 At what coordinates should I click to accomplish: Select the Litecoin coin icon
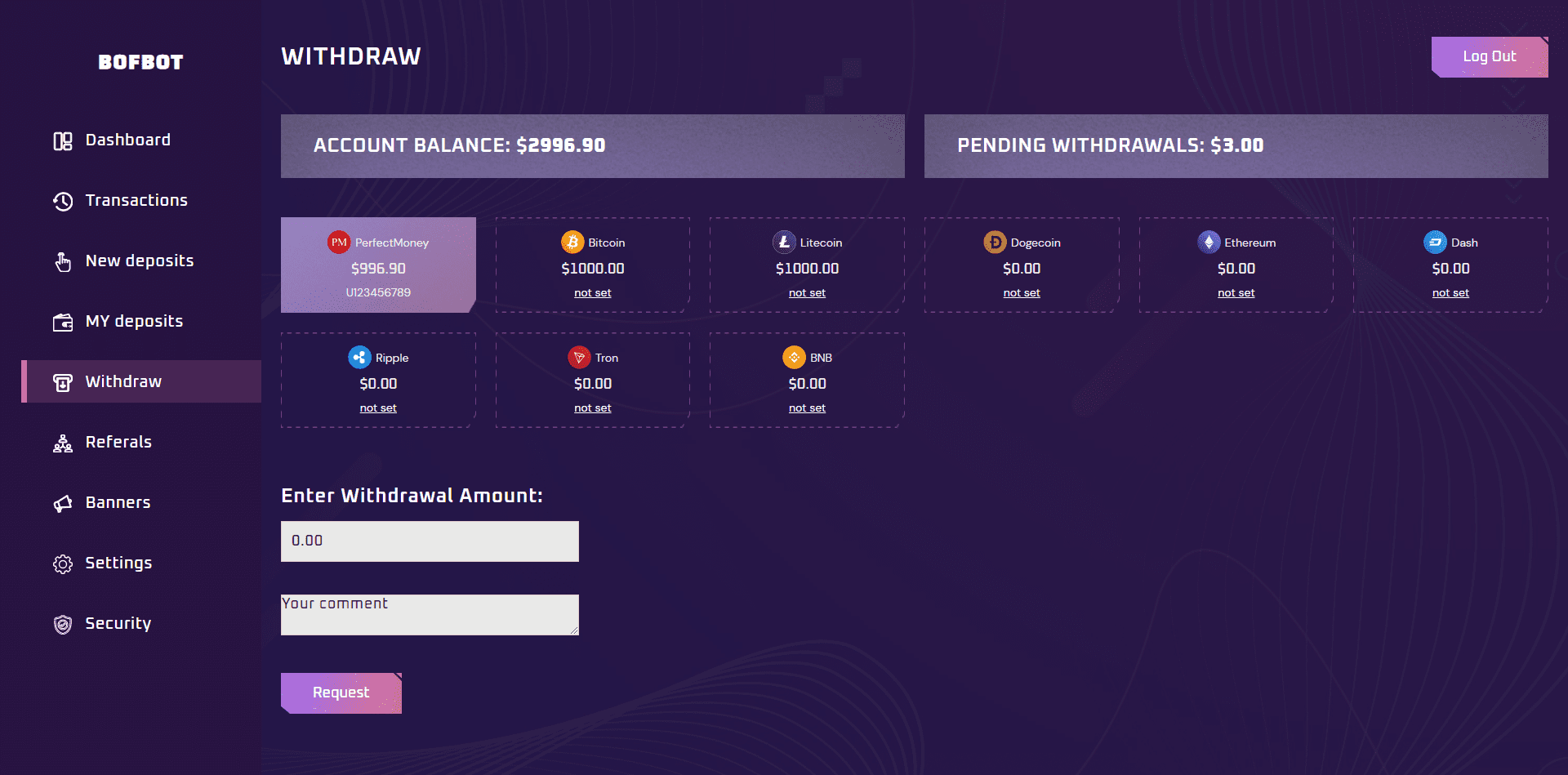pyautogui.click(x=784, y=243)
